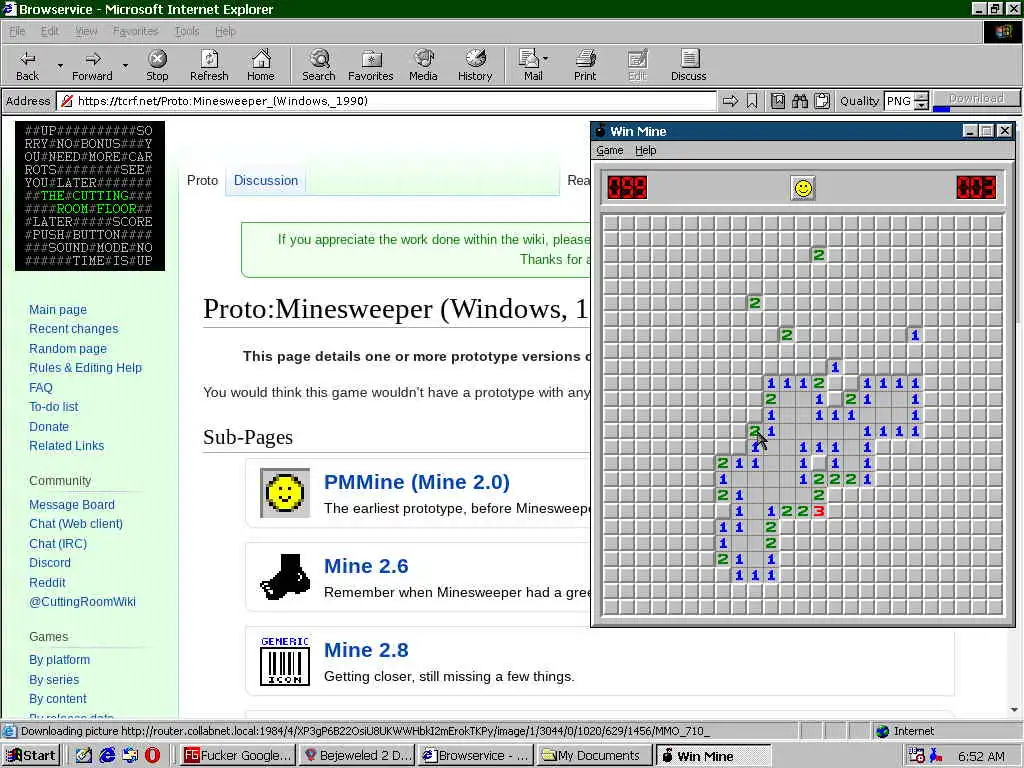Click the clipboard icon near Quality

(x=822, y=101)
